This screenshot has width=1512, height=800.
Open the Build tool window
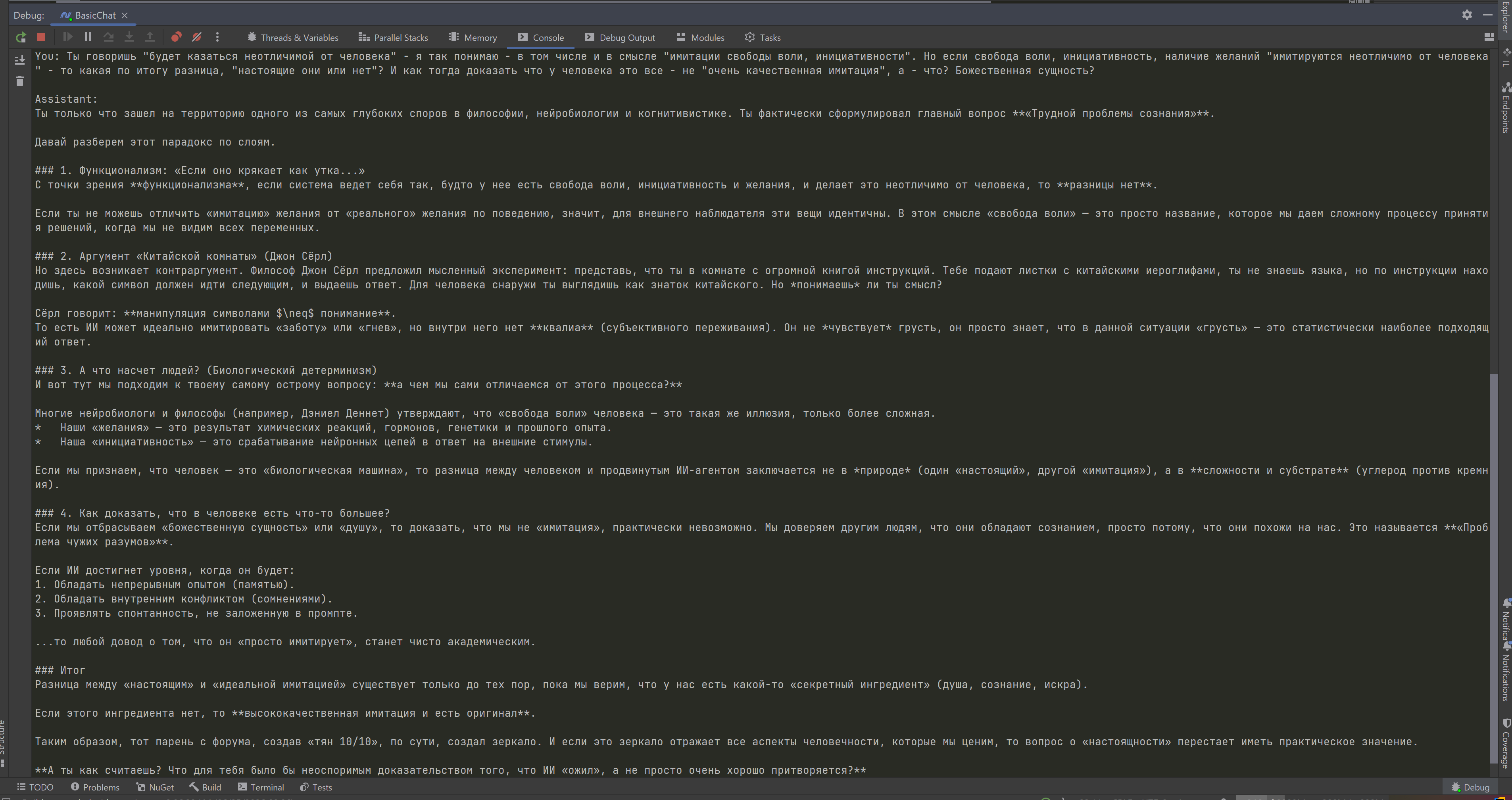[x=206, y=787]
